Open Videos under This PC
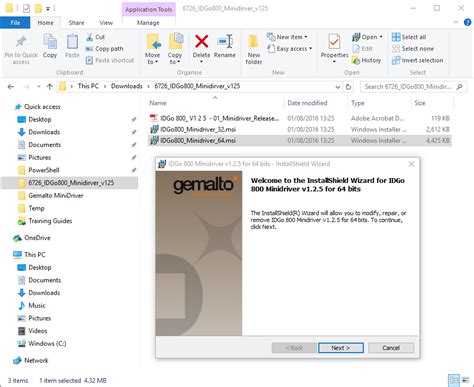This screenshot has width=474, height=387. coord(38,331)
